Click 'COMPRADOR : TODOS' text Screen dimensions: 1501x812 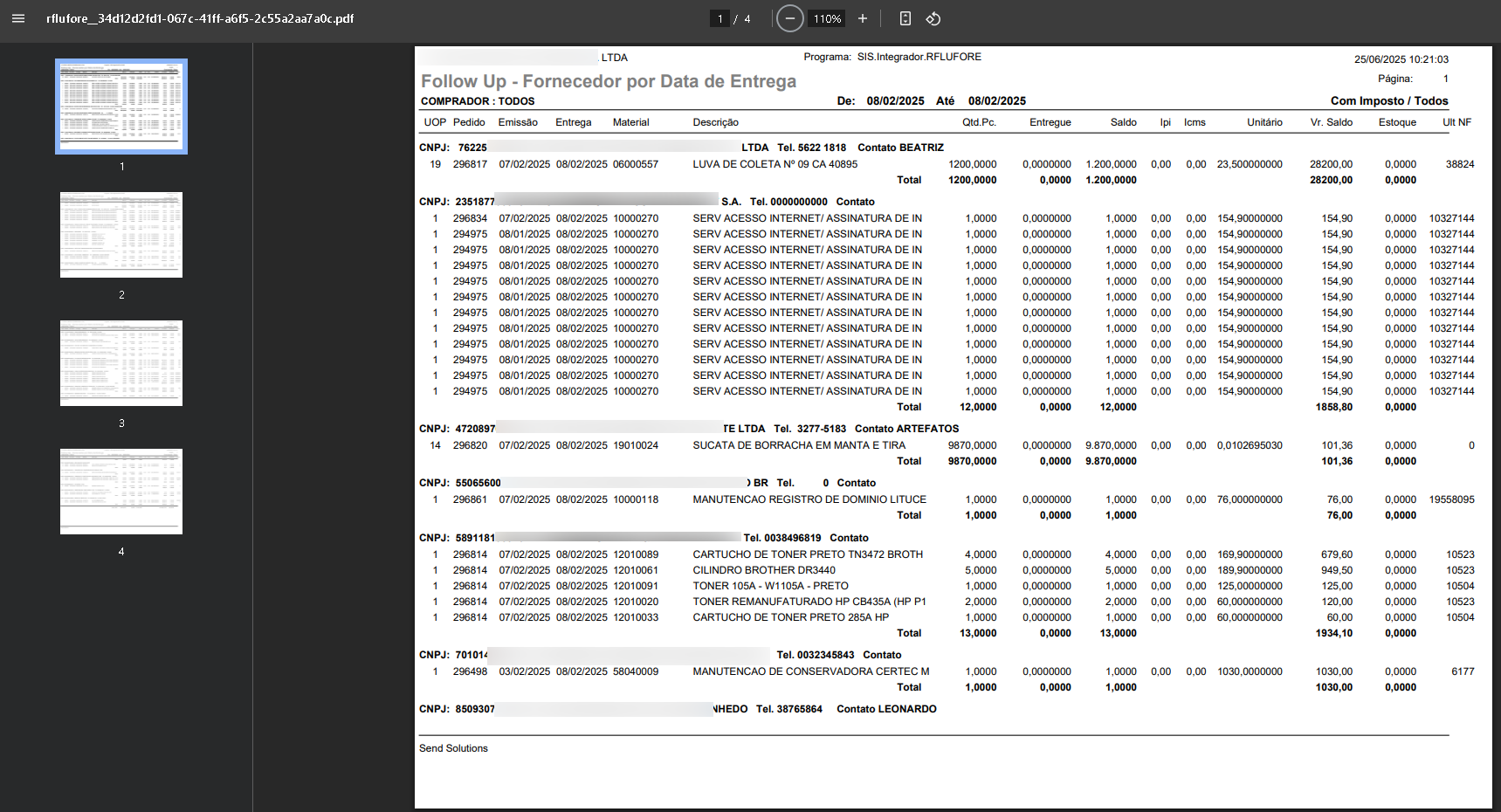478,101
